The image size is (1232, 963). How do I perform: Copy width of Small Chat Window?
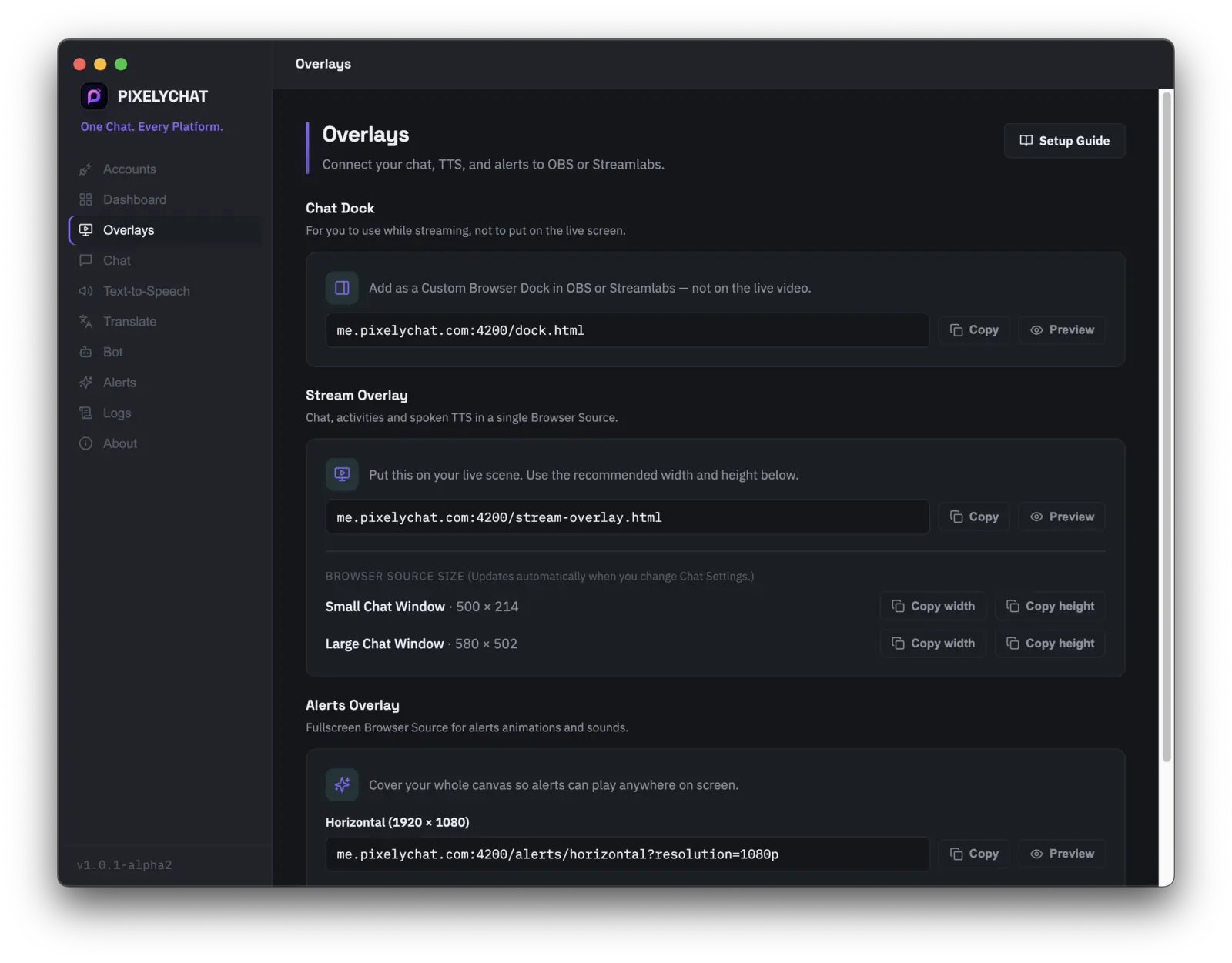coord(933,607)
